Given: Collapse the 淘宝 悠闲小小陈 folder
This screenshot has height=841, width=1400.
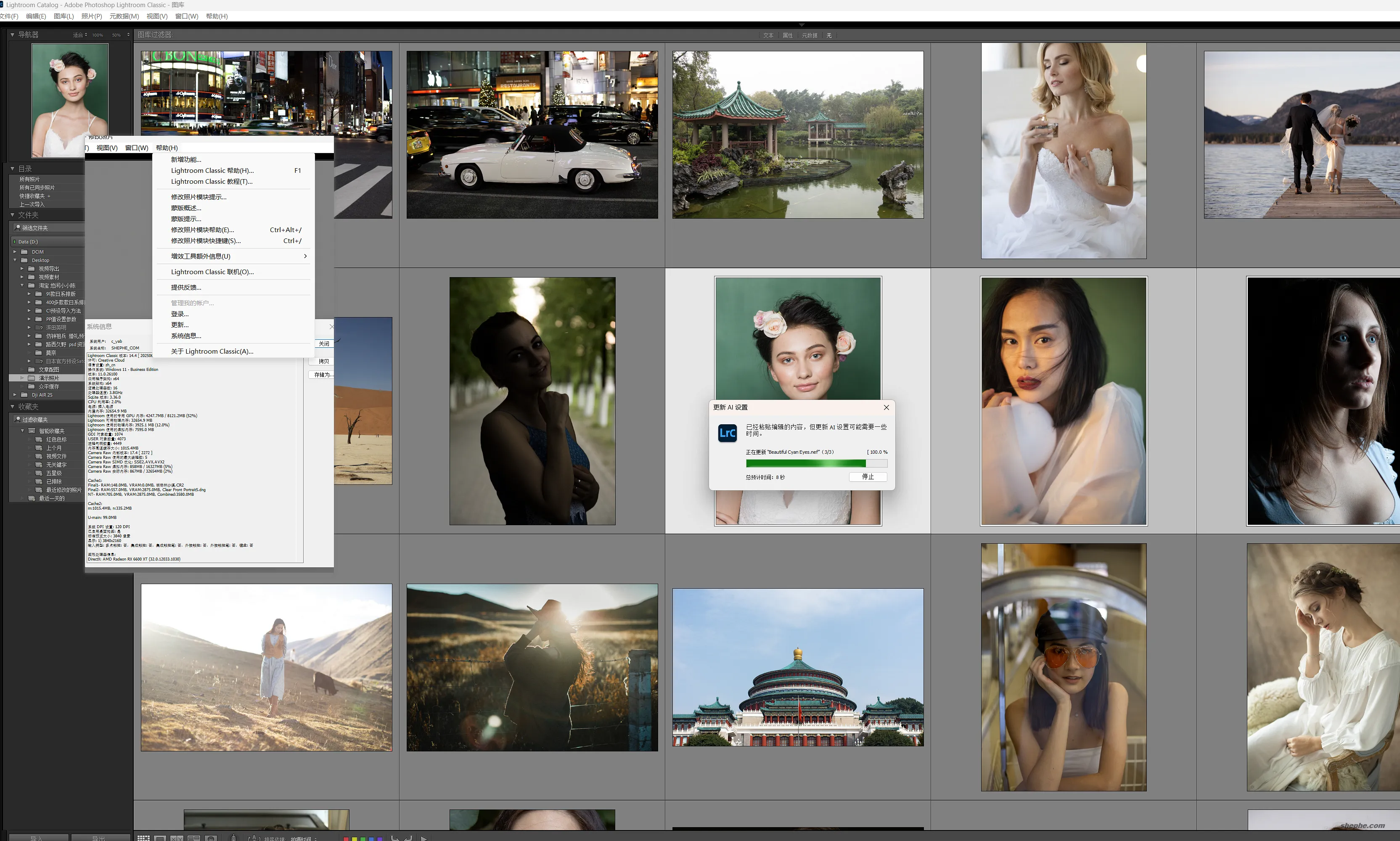Looking at the screenshot, I should click(x=23, y=286).
